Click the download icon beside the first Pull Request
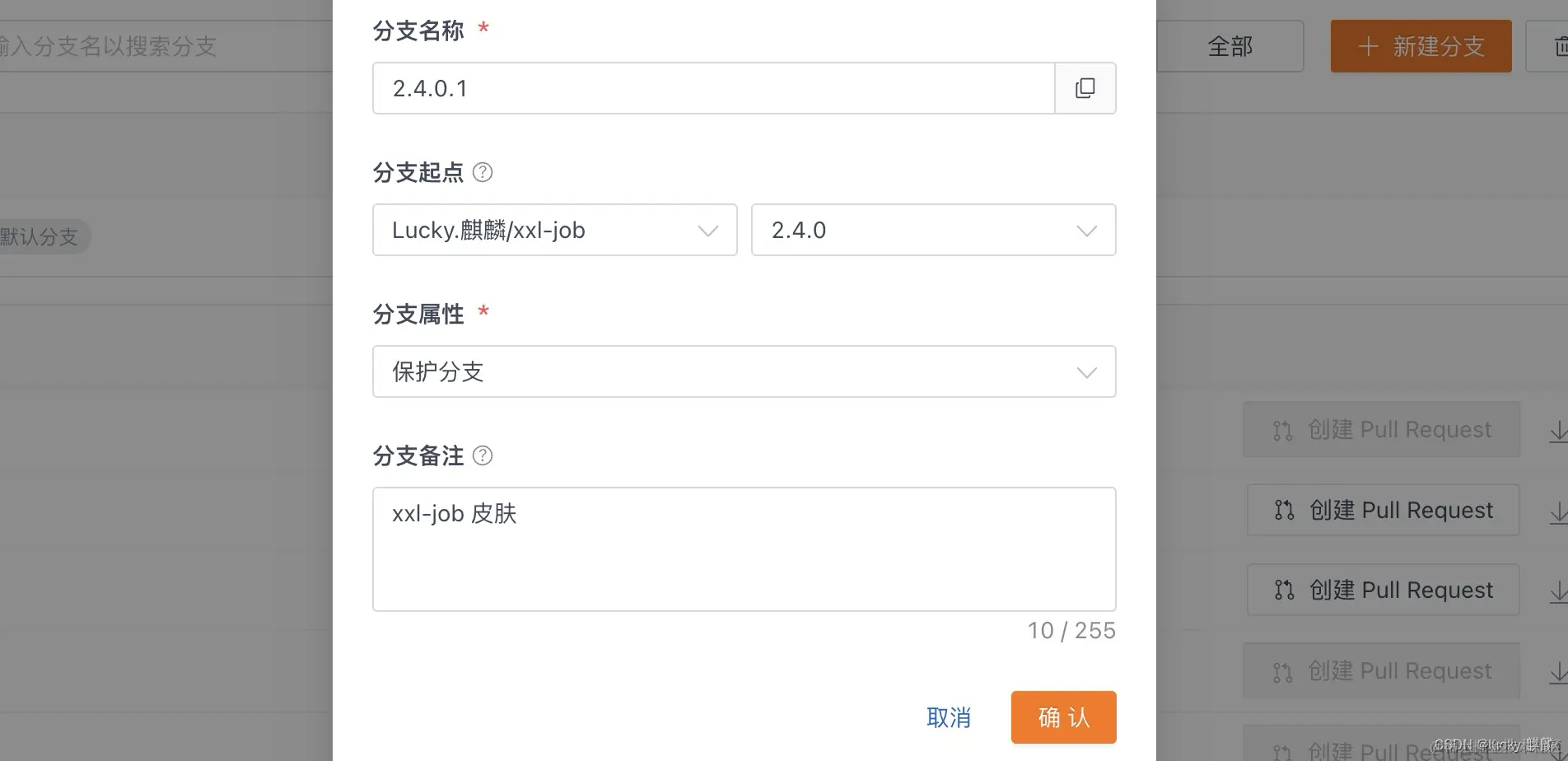 coord(1559,430)
